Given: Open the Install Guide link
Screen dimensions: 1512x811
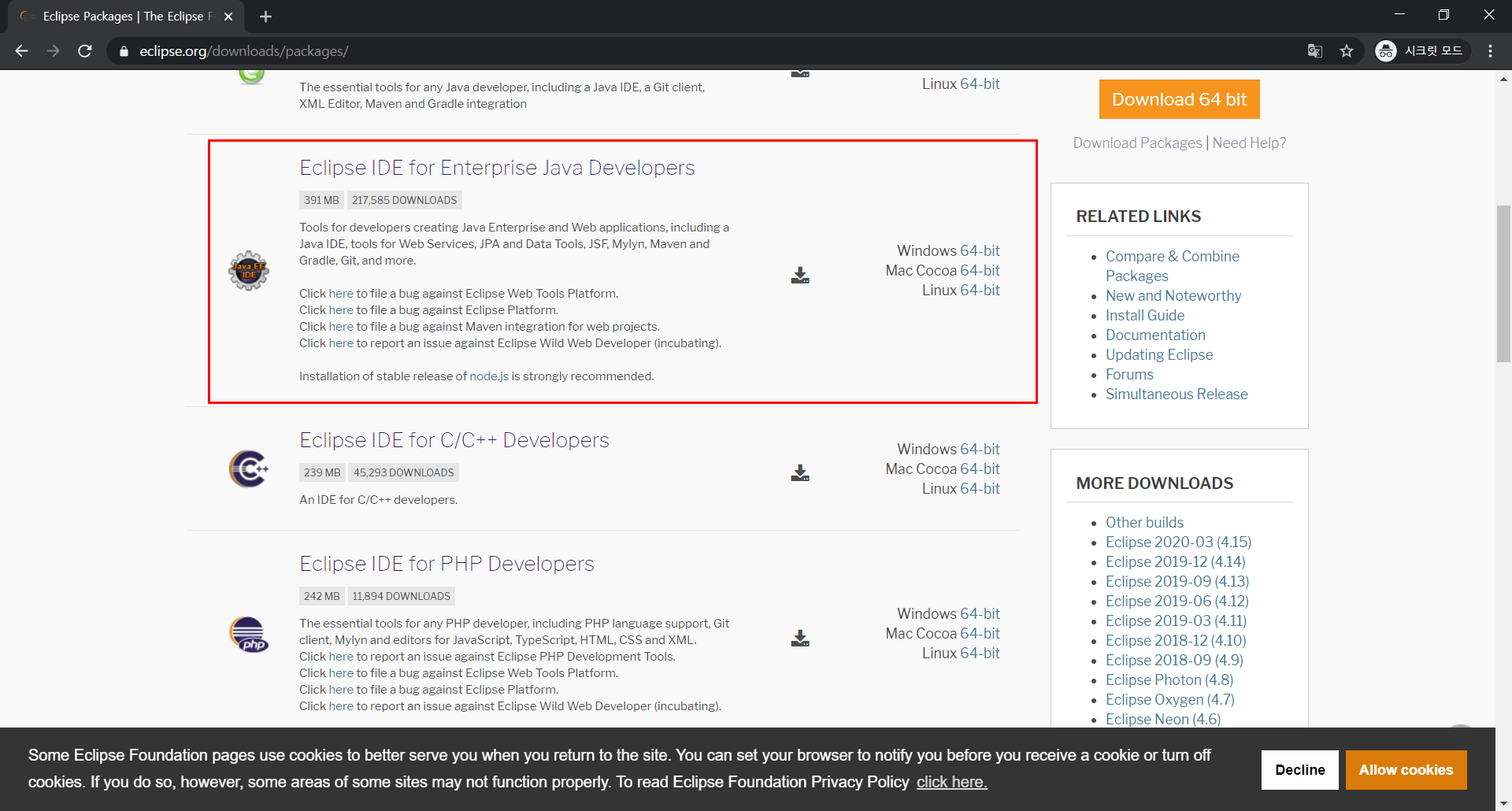Looking at the screenshot, I should pyautogui.click(x=1145, y=316).
